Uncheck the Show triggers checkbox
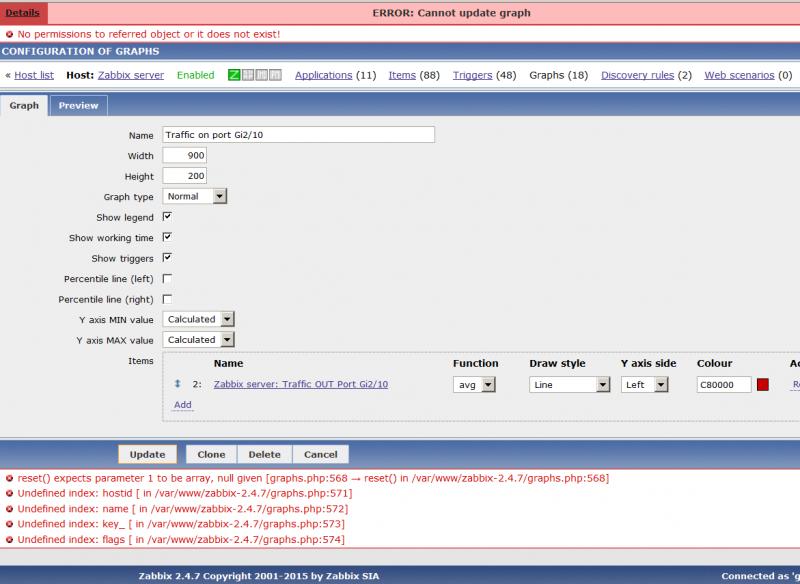800x584 pixels. pyautogui.click(x=167, y=258)
